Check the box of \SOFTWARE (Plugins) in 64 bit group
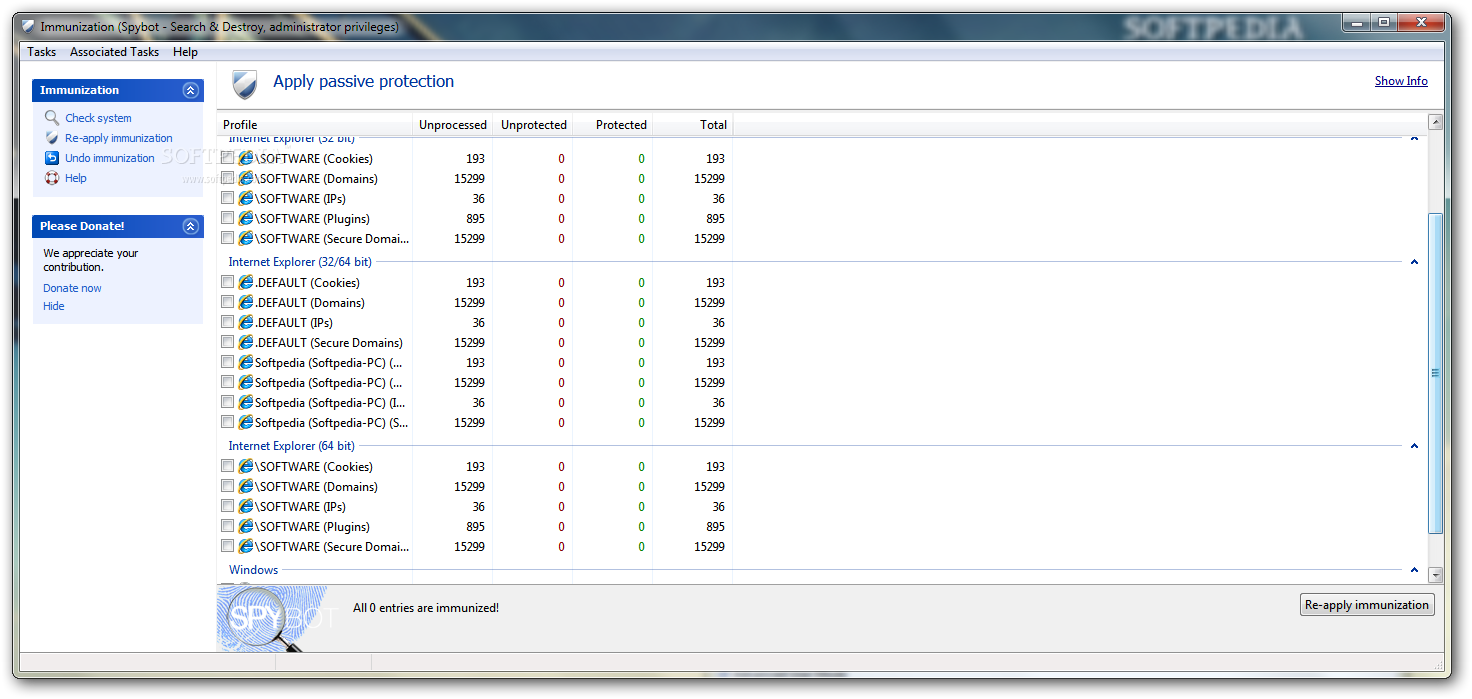 (x=228, y=526)
